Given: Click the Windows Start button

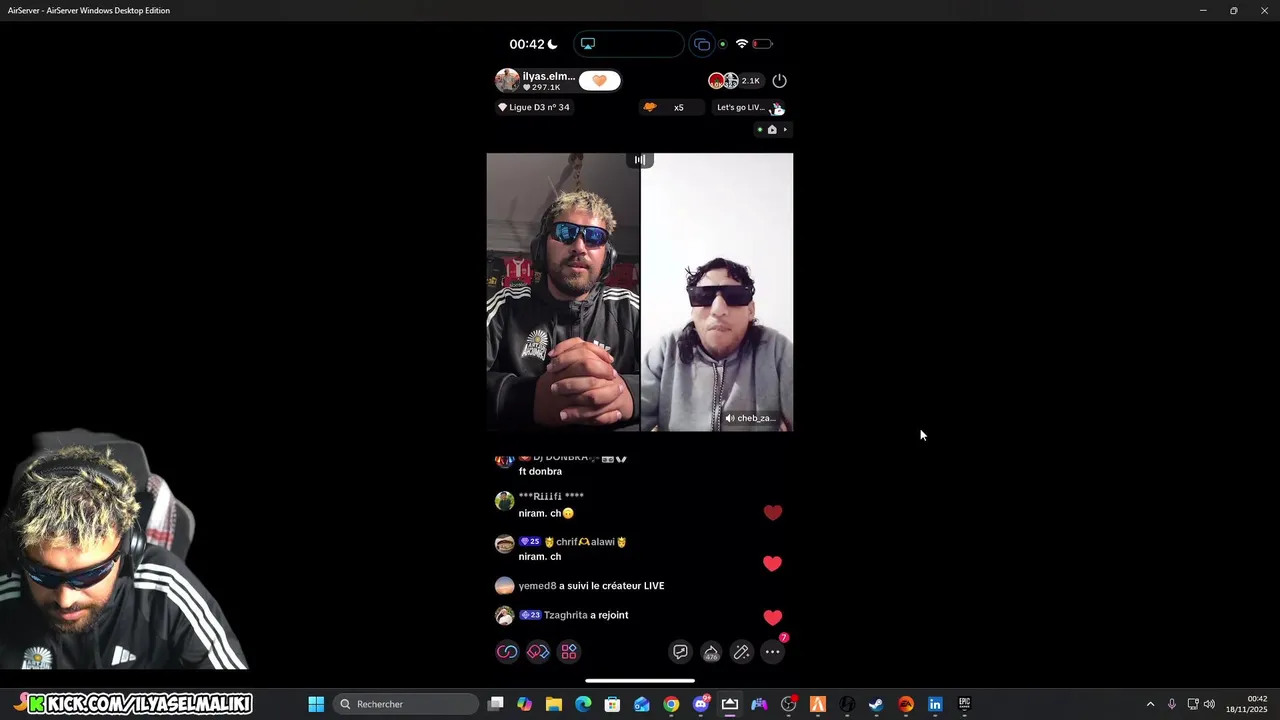Looking at the screenshot, I should pos(316,704).
